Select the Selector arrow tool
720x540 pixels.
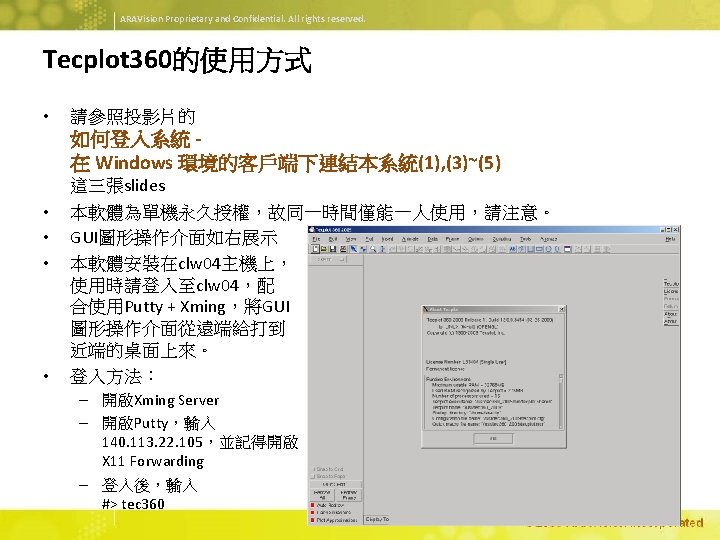(x=354, y=249)
